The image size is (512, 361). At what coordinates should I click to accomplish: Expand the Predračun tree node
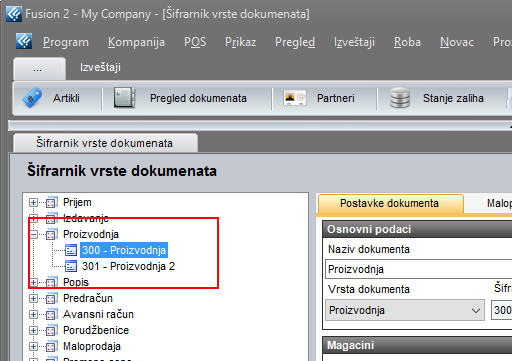pos(33,298)
